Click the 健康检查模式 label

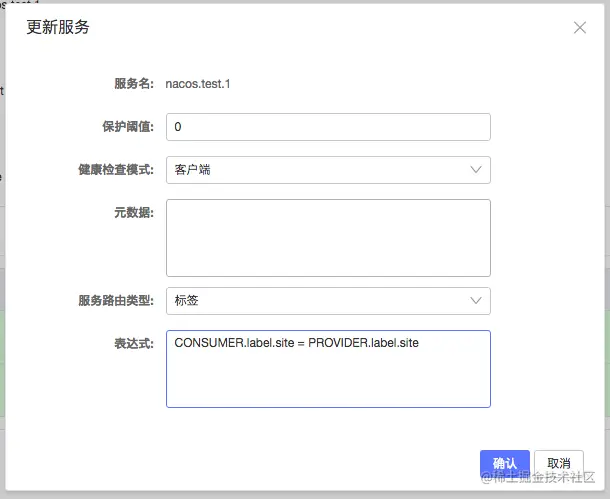click(116, 170)
